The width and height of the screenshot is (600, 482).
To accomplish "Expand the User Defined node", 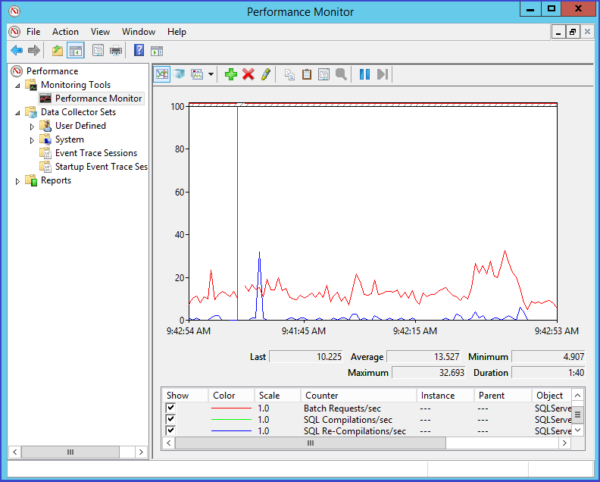I will (32, 126).
